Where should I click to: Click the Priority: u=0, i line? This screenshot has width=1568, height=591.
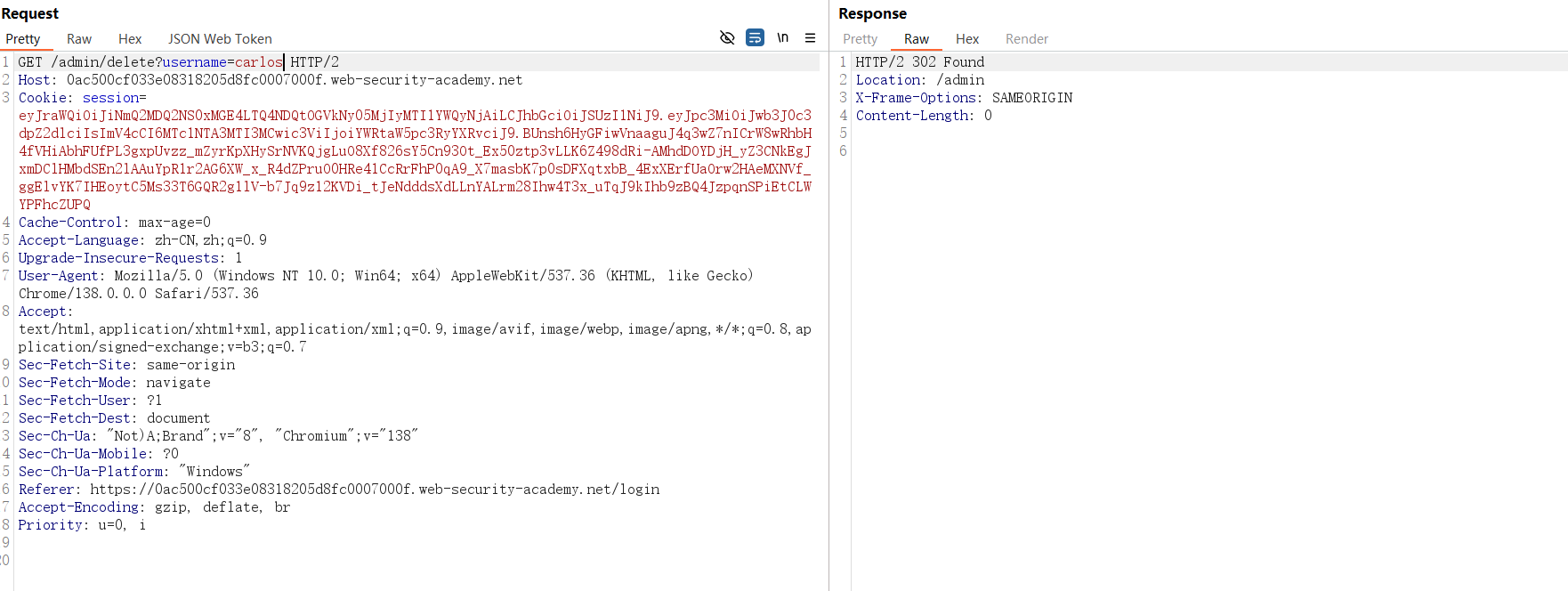coord(82,525)
